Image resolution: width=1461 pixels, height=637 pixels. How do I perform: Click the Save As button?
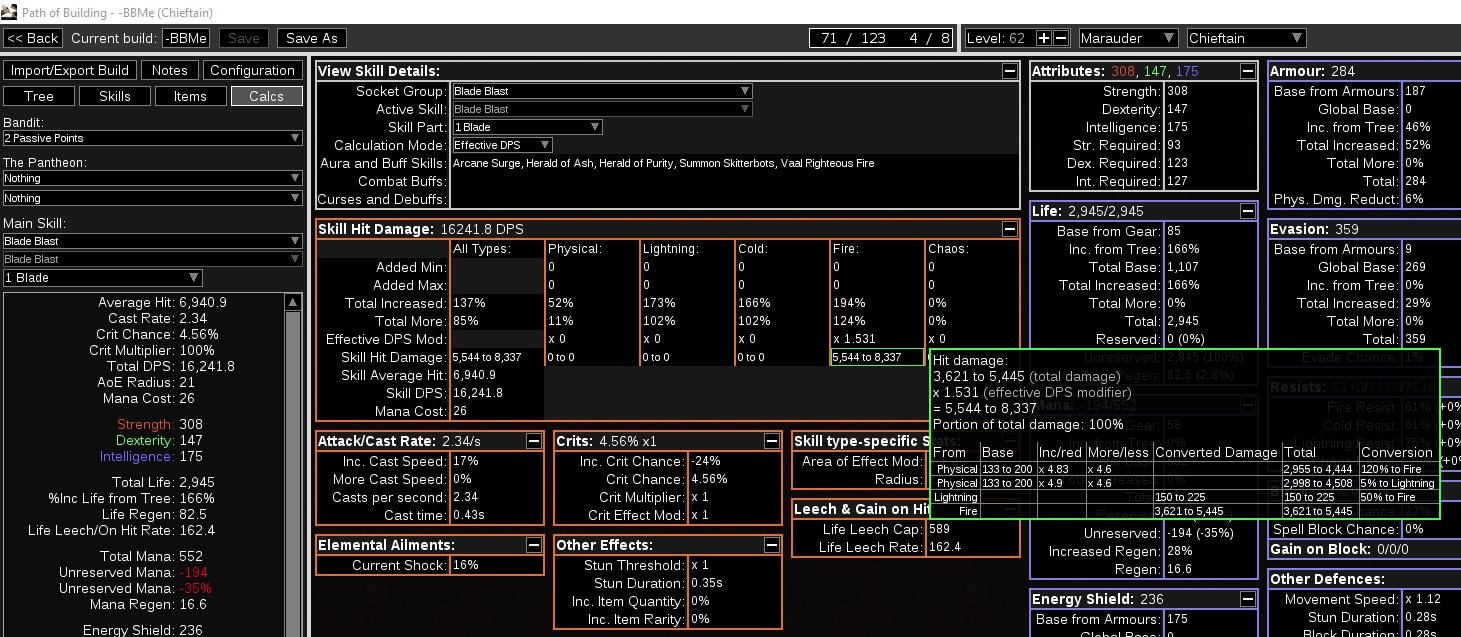pos(311,38)
